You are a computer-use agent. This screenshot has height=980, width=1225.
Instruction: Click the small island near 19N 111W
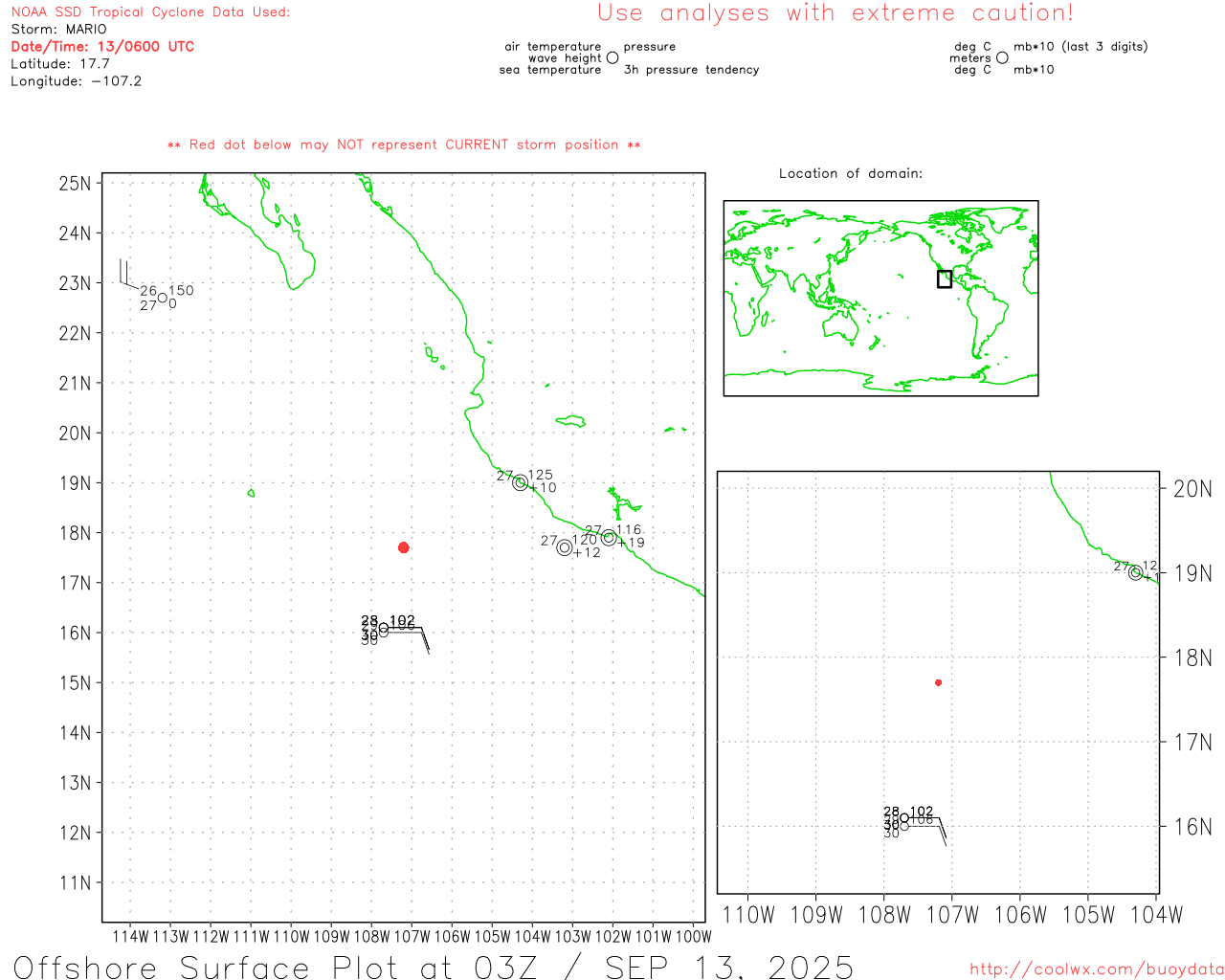coord(251,493)
